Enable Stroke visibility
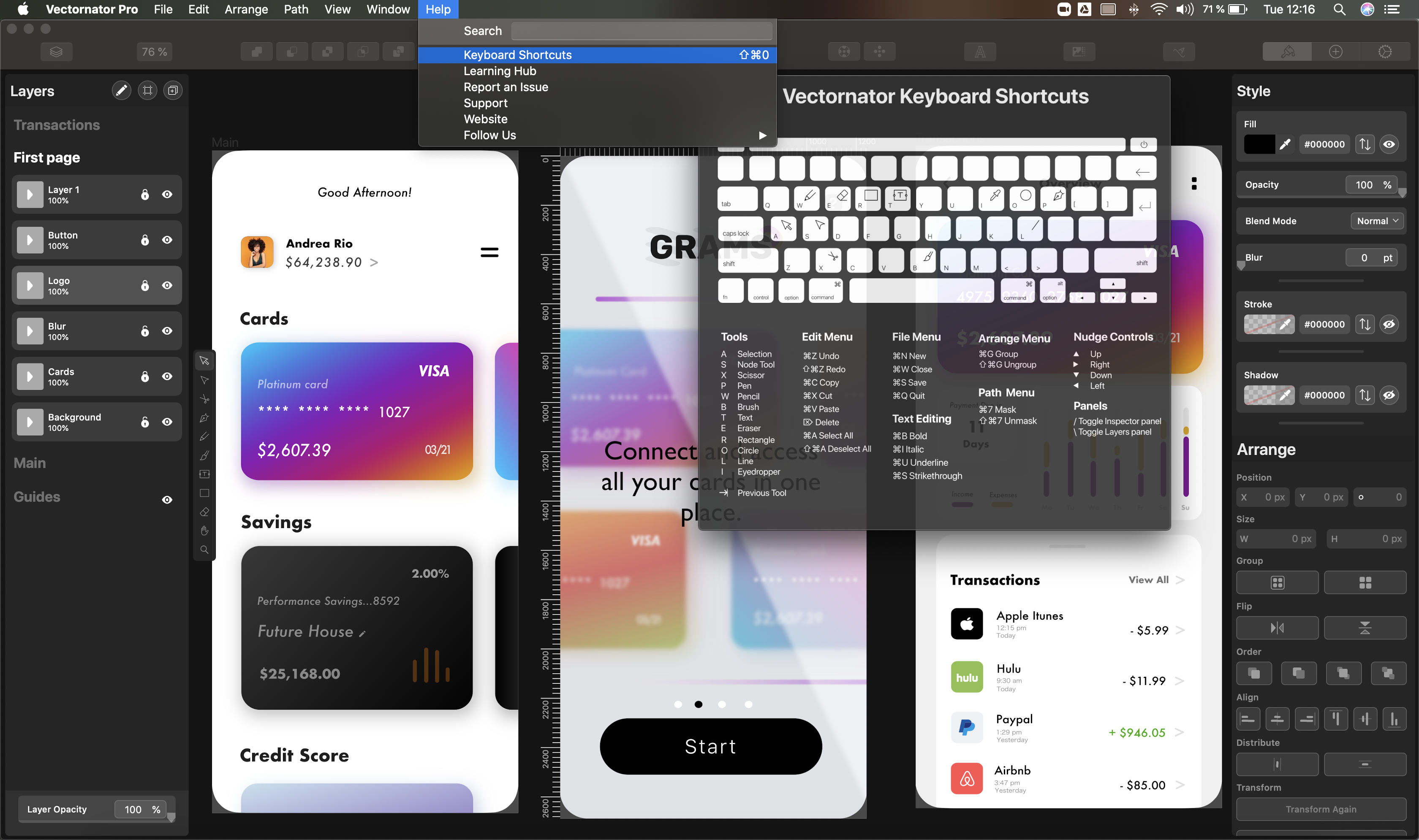Viewport: 1419px width, 840px height. pos(1389,324)
